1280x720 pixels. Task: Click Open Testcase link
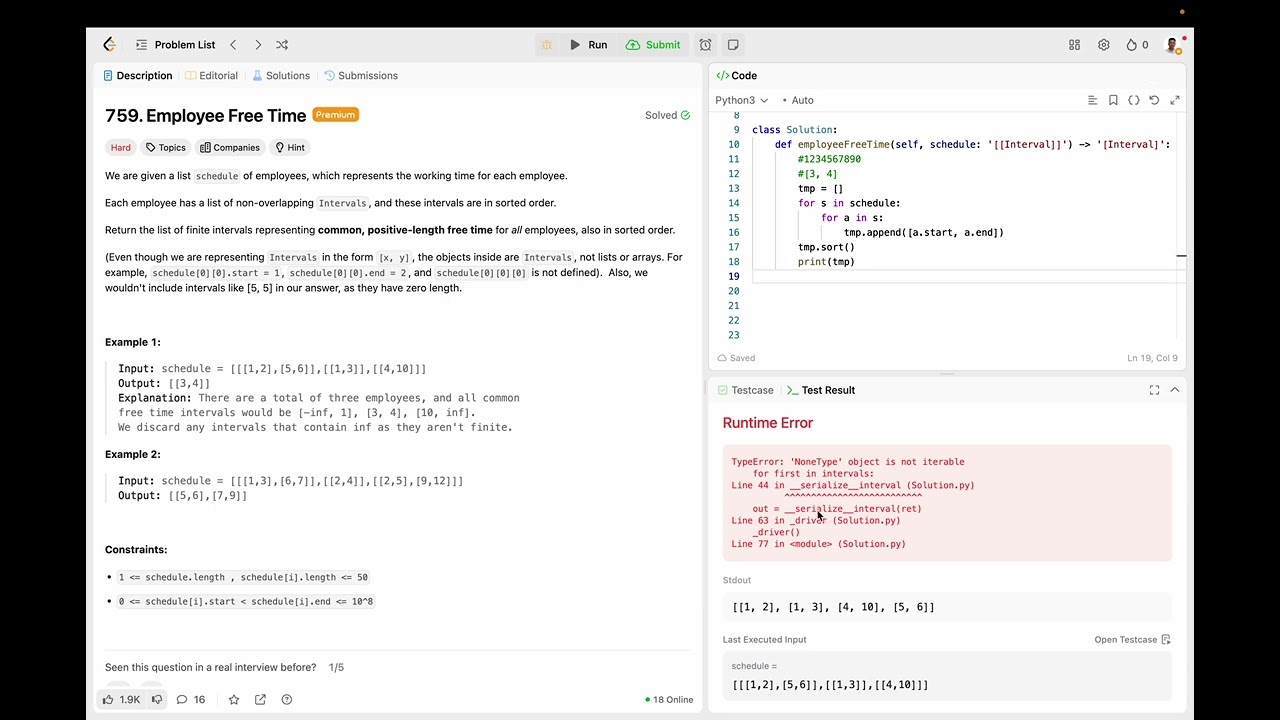1132,640
